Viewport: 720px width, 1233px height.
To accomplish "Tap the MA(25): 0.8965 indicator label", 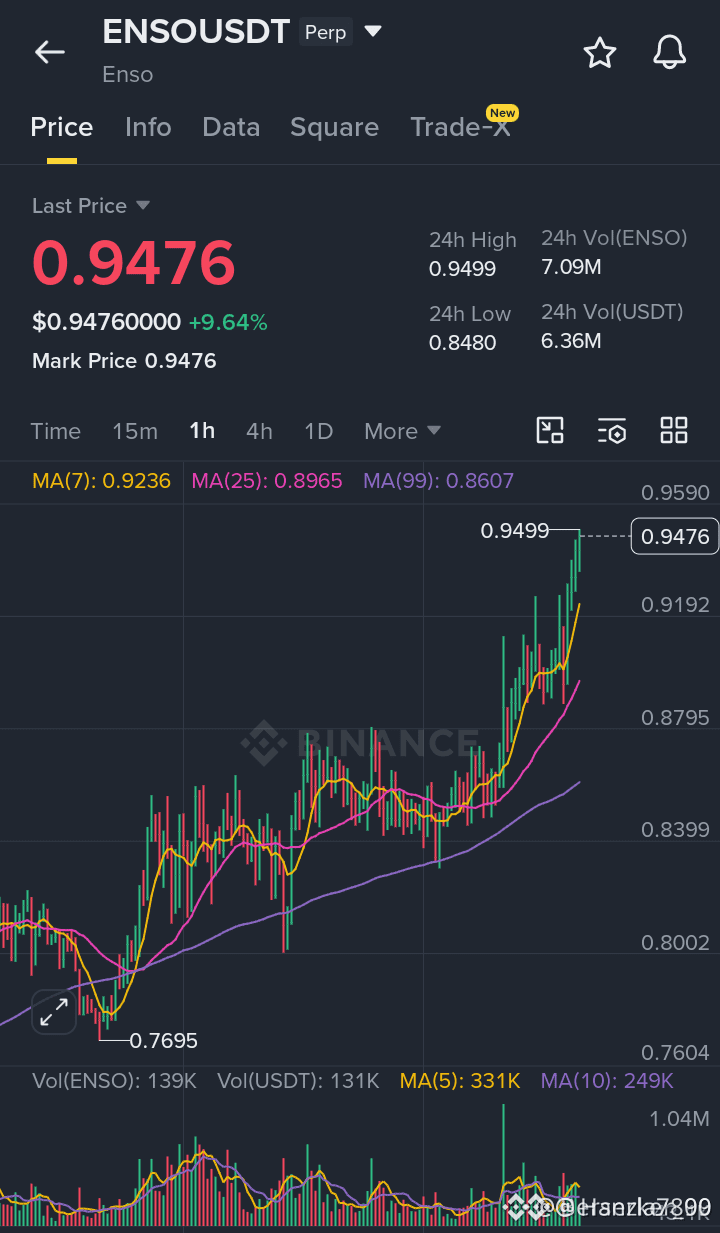I will (267, 481).
